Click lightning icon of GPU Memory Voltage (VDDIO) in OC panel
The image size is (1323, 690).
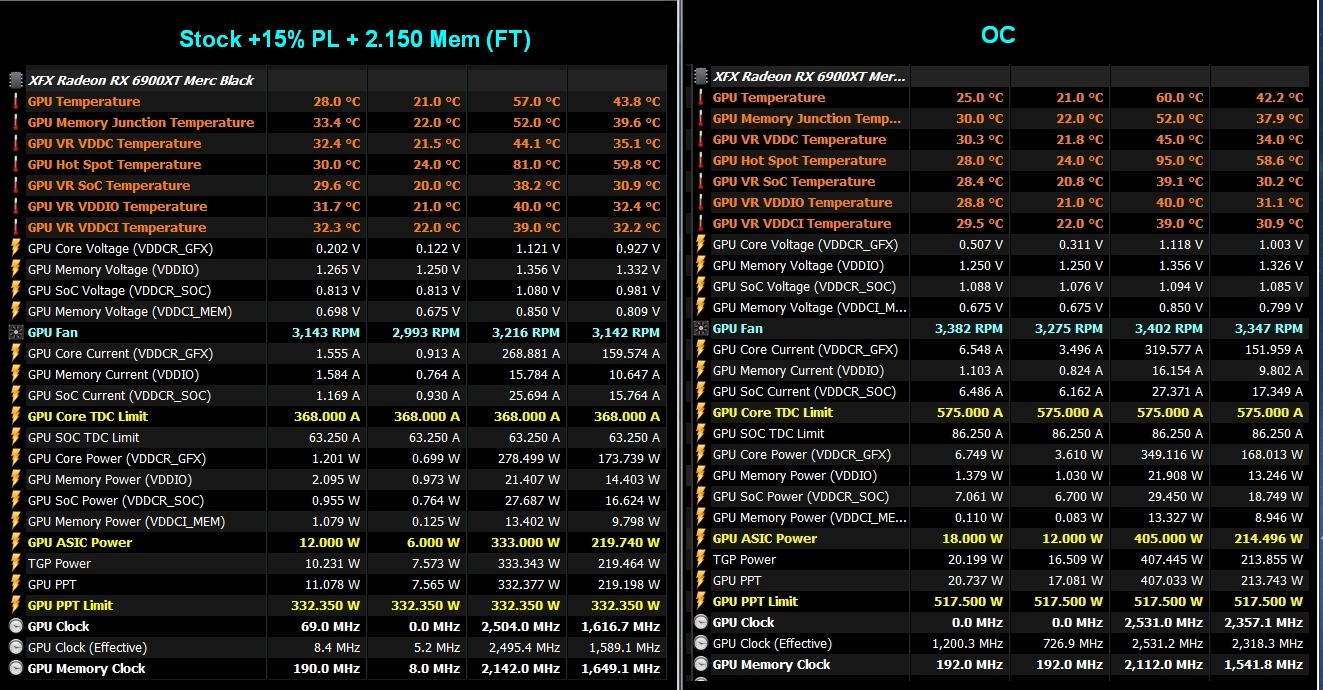(x=700, y=265)
